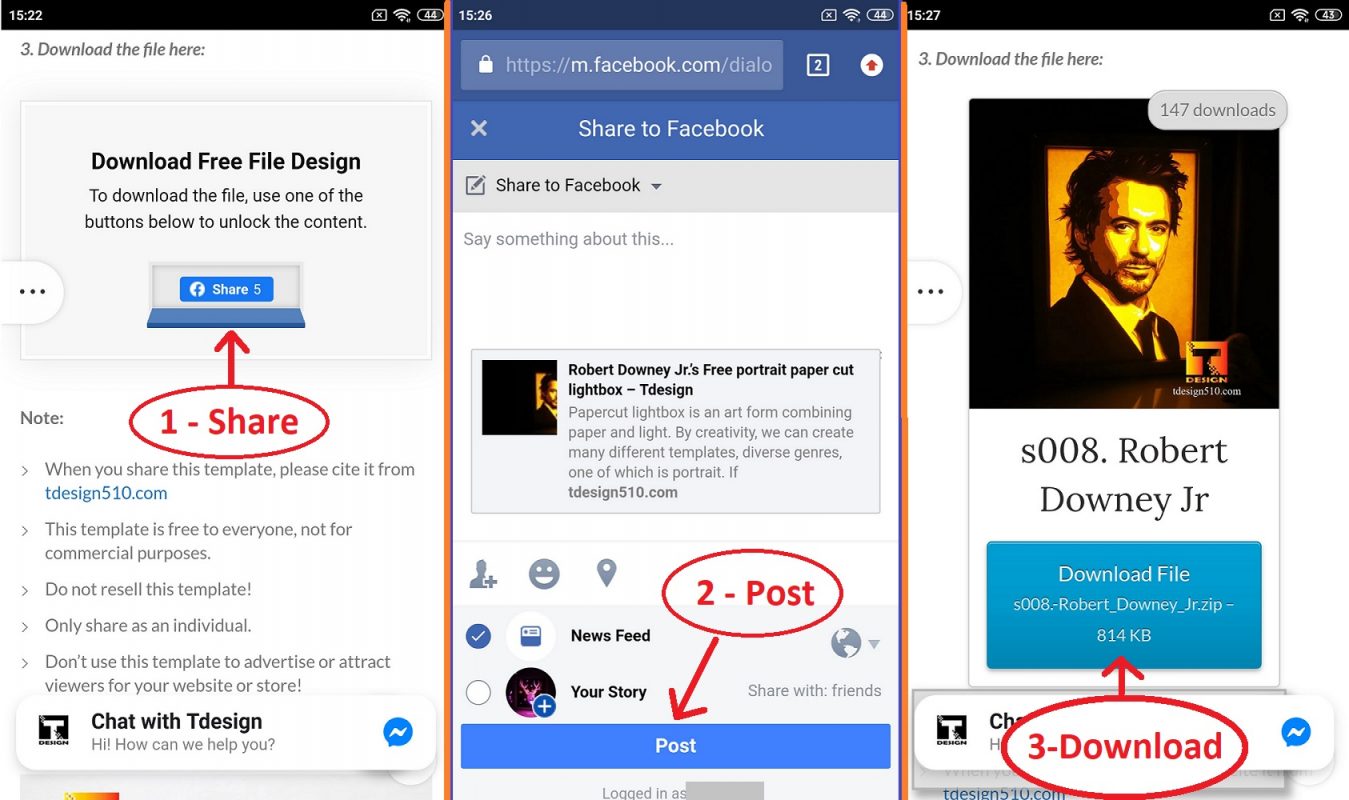The width and height of the screenshot is (1349, 800).
Task: Click Your Story profile picture
Action: click(531, 692)
